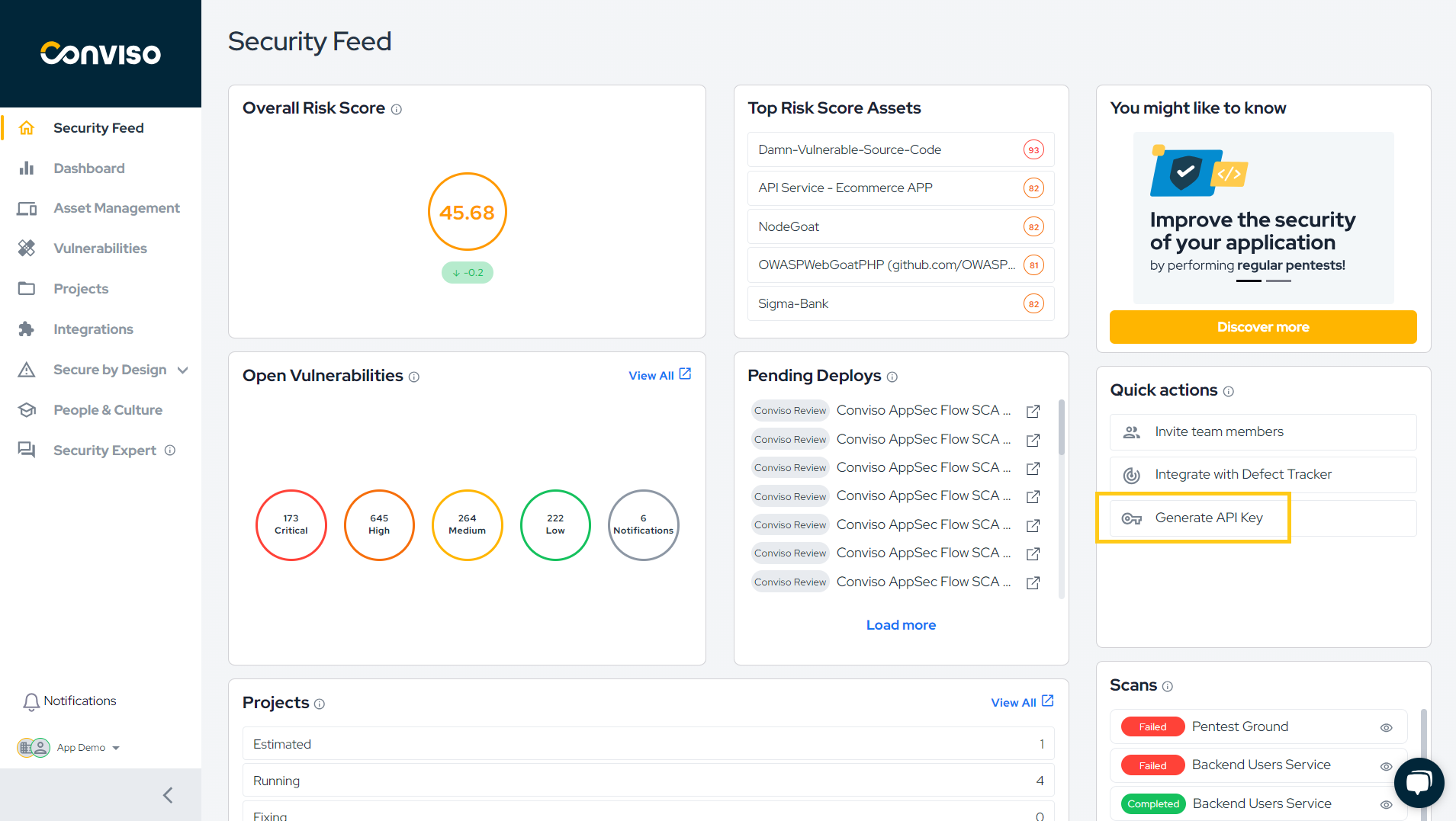This screenshot has width=1456, height=821.
Task: Click the 645 High vulnerabilities circle
Action: 379,525
